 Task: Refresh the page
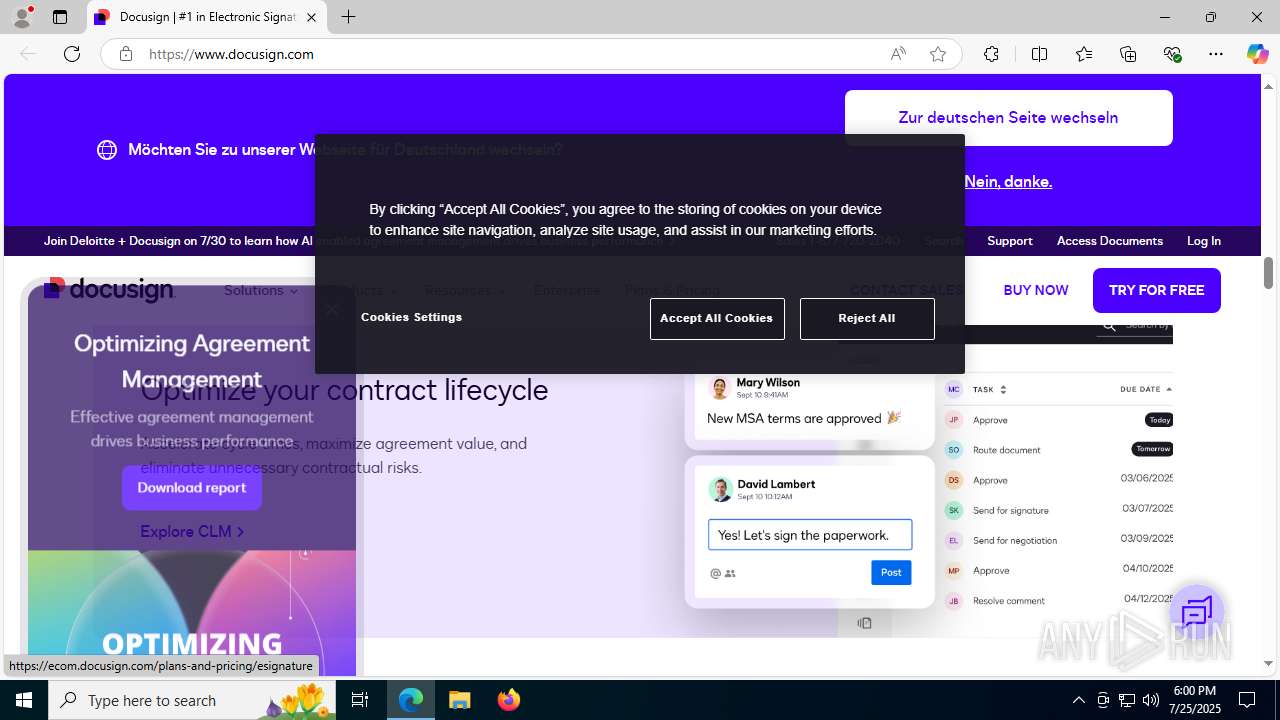click(72, 54)
